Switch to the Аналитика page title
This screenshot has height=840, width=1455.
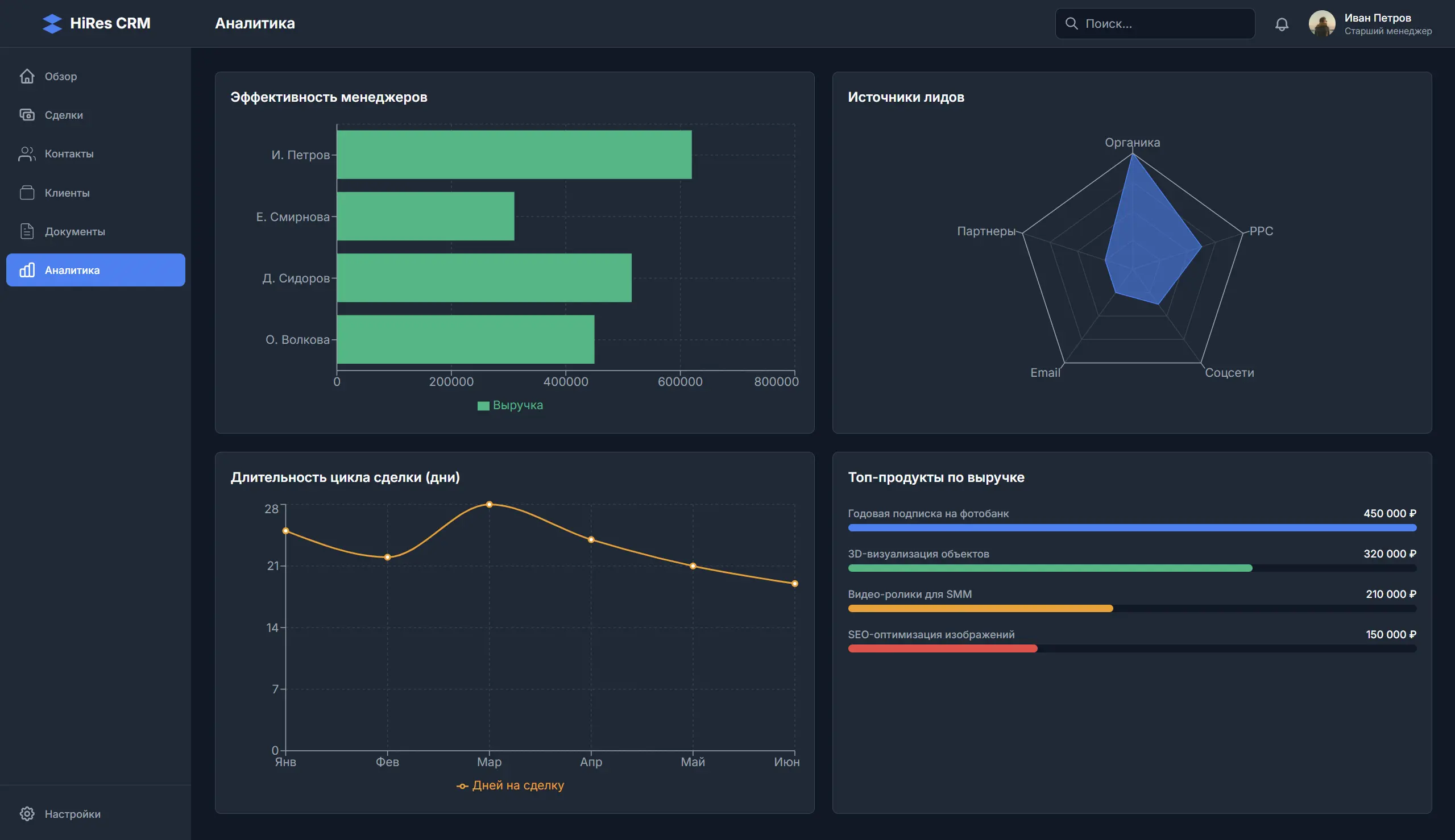pyautogui.click(x=255, y=24)
